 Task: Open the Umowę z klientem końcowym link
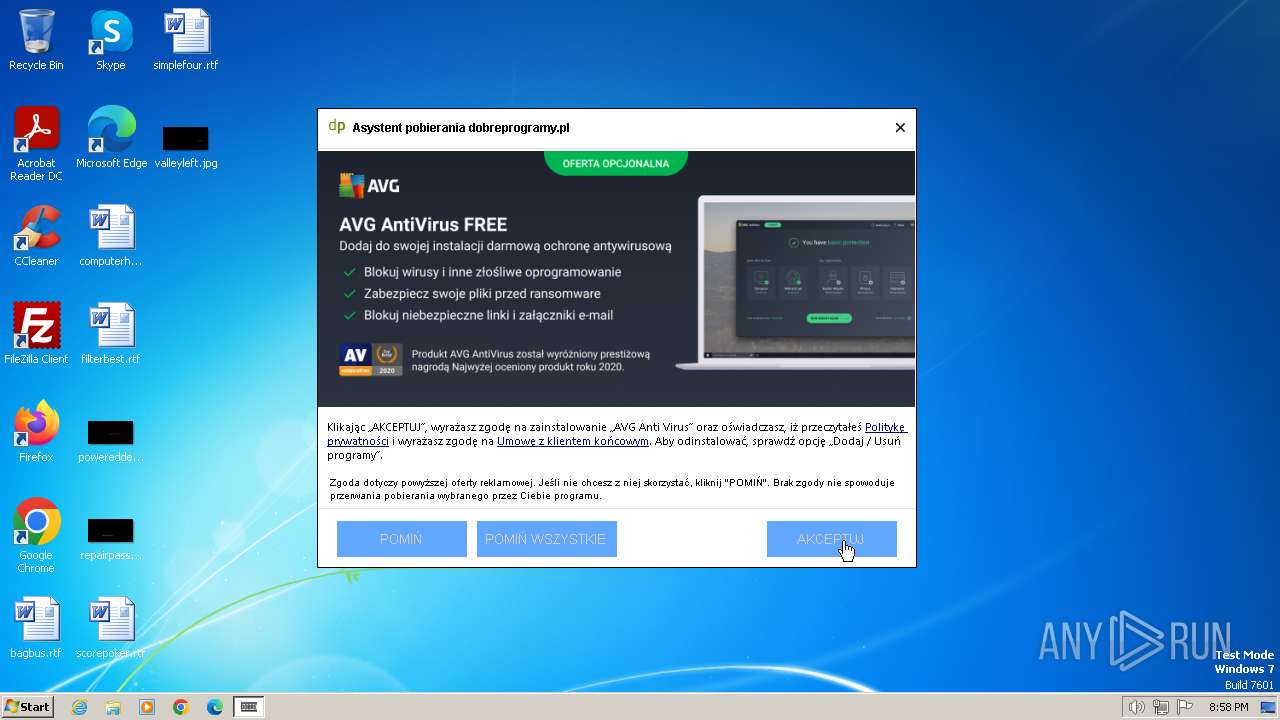(x=573, y=441)
